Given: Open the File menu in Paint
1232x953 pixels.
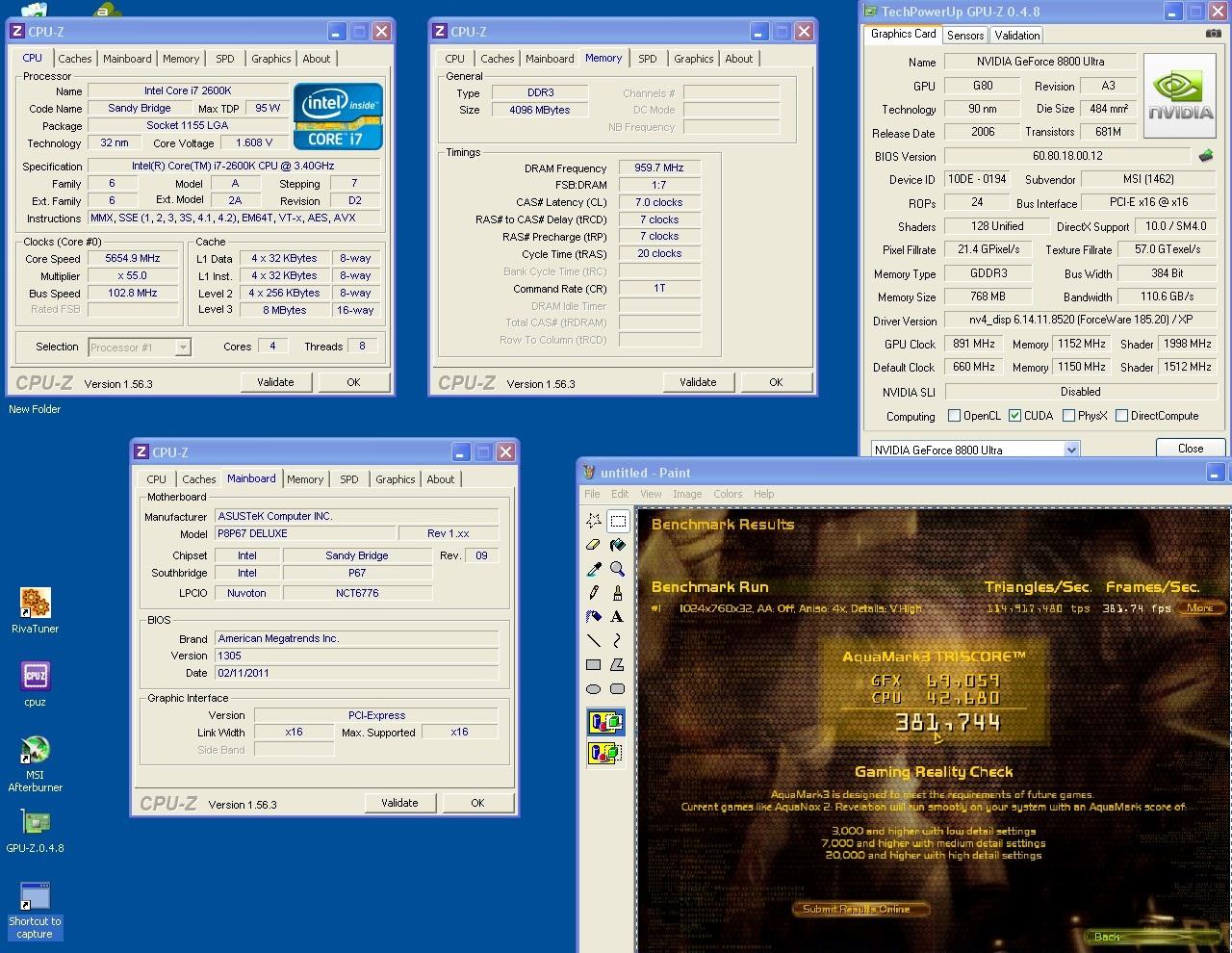Looking at the screenshot, I should [592, 494].
